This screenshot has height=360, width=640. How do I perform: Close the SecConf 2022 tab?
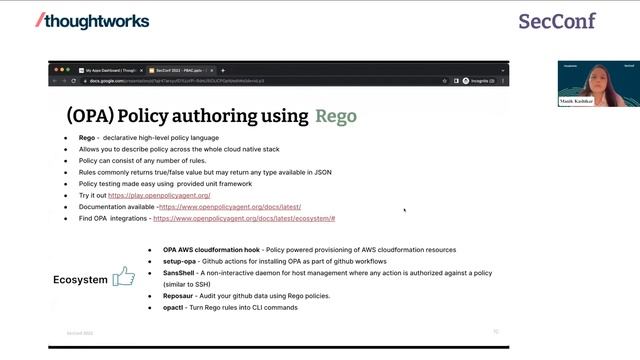[212, 71]
